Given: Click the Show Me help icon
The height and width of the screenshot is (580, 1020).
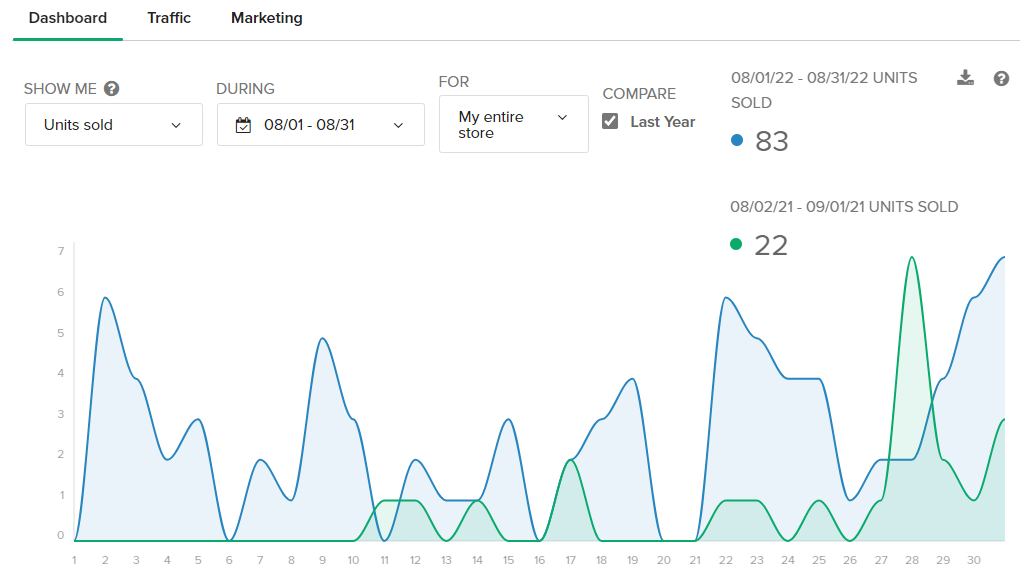Looking at the screenshot, I should pyautogui.click(x=112, y=88).
